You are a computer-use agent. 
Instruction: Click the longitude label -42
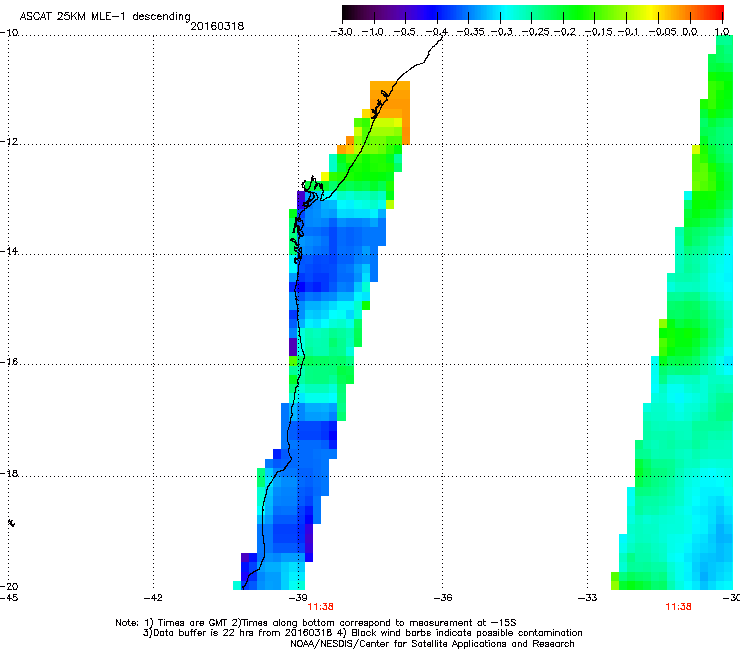click(153, 598)
